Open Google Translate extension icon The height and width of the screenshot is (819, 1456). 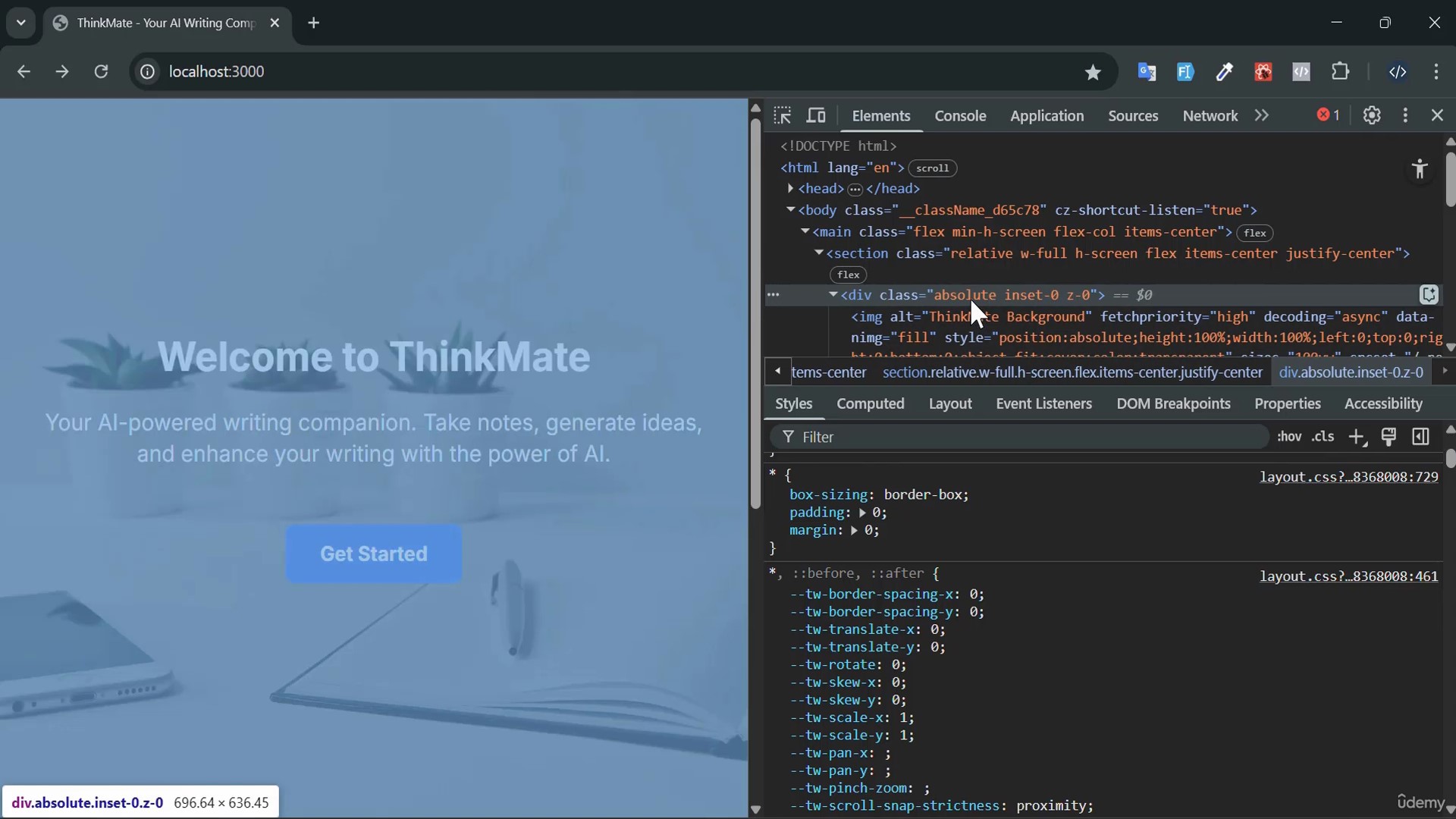[1147, 72]
